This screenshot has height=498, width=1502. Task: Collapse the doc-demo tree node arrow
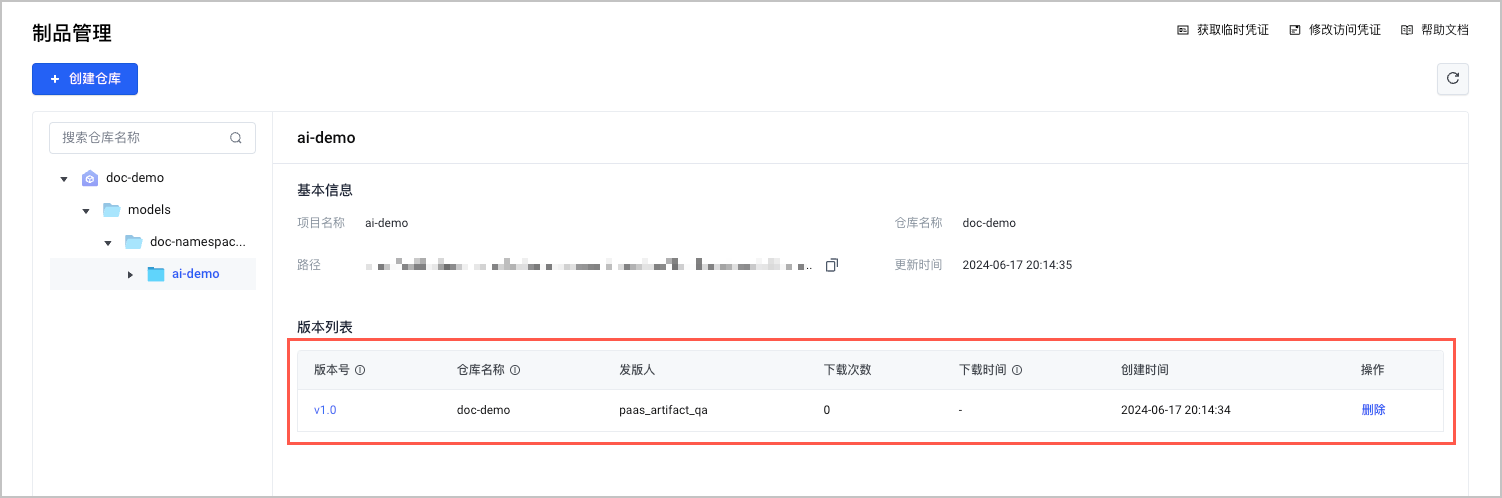coord(64,179)
